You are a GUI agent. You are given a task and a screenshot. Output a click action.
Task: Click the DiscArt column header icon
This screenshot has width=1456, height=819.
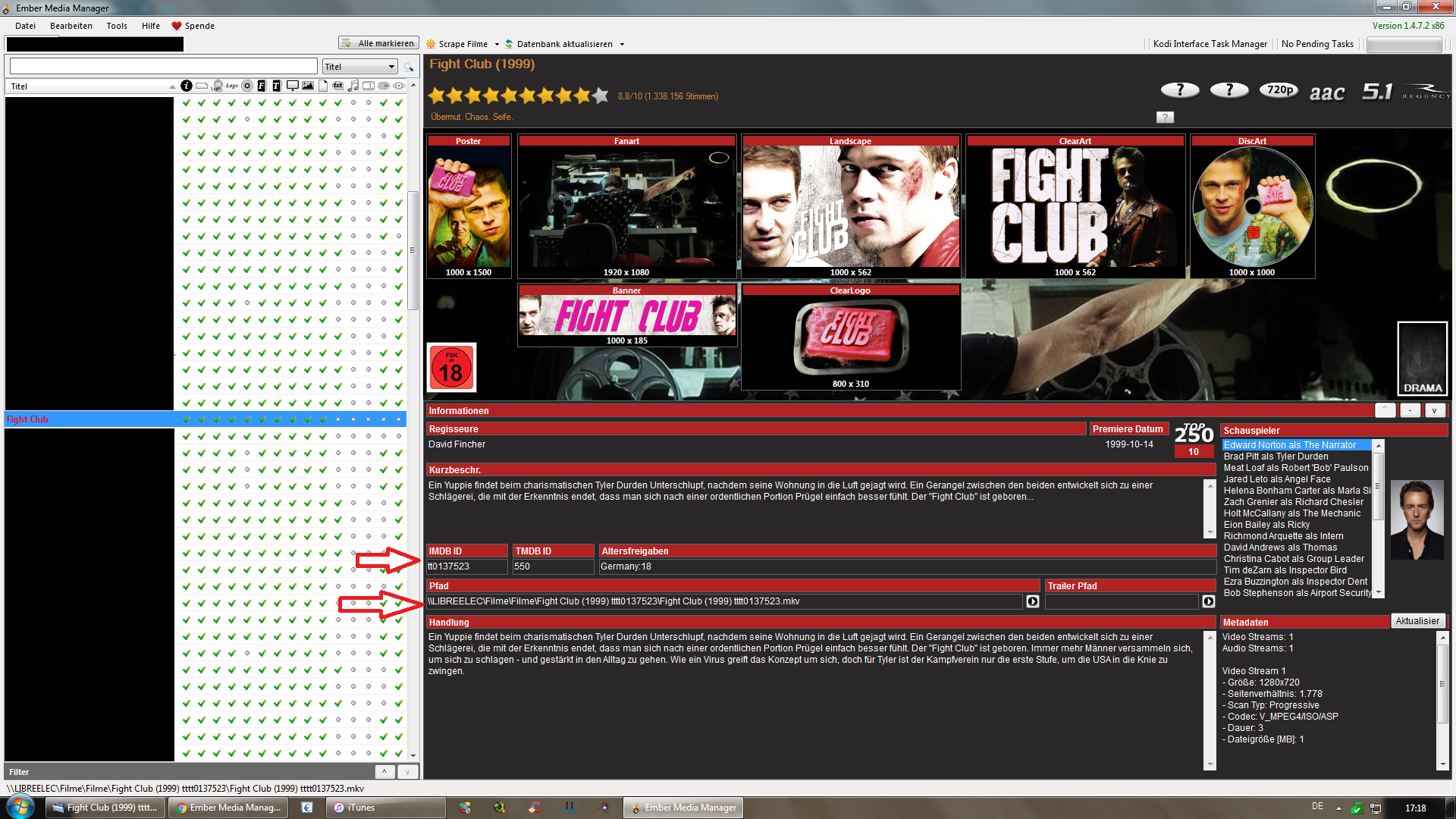[x=247, y=86]
